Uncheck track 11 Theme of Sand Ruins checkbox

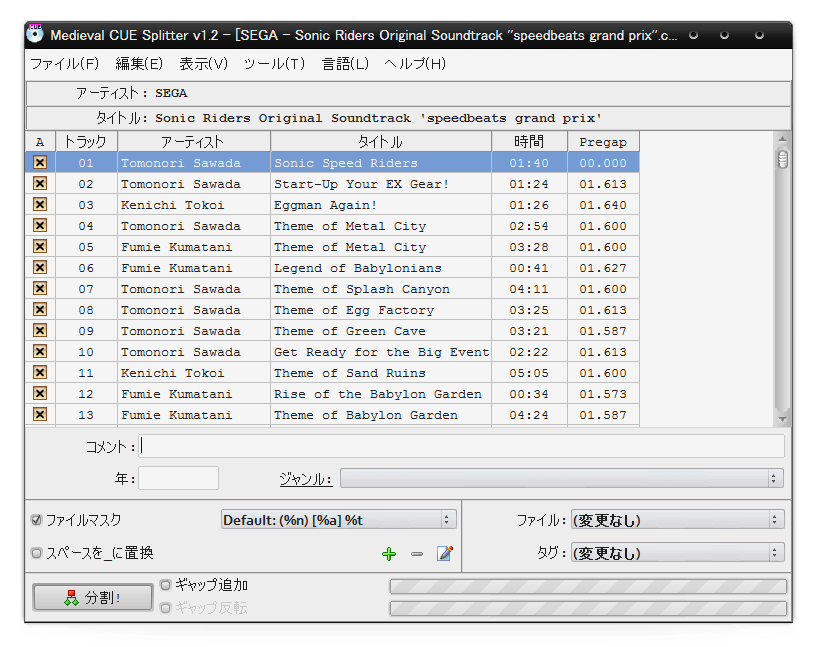pos(40,372)
